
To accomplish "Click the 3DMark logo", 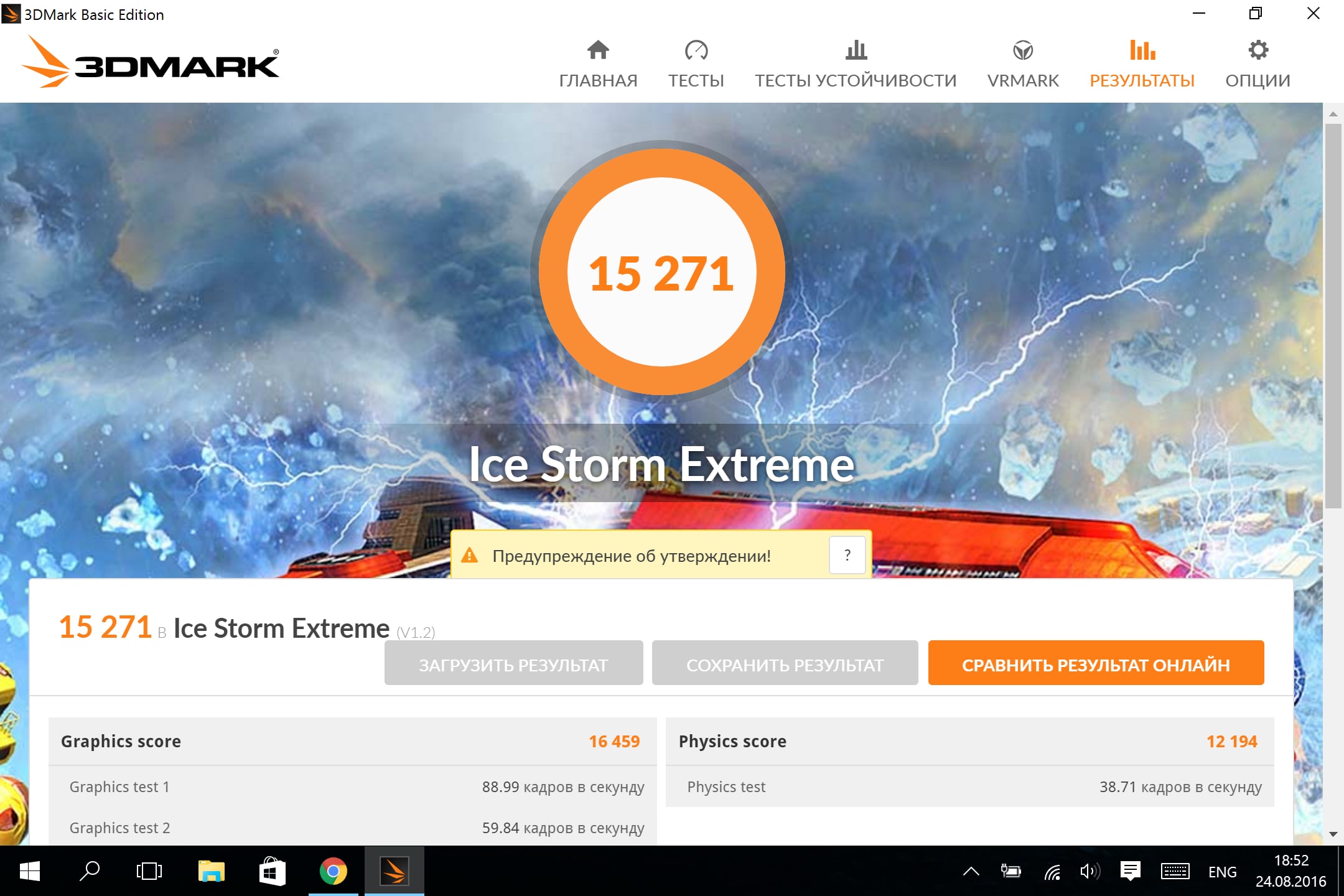I will pos(150,62).
